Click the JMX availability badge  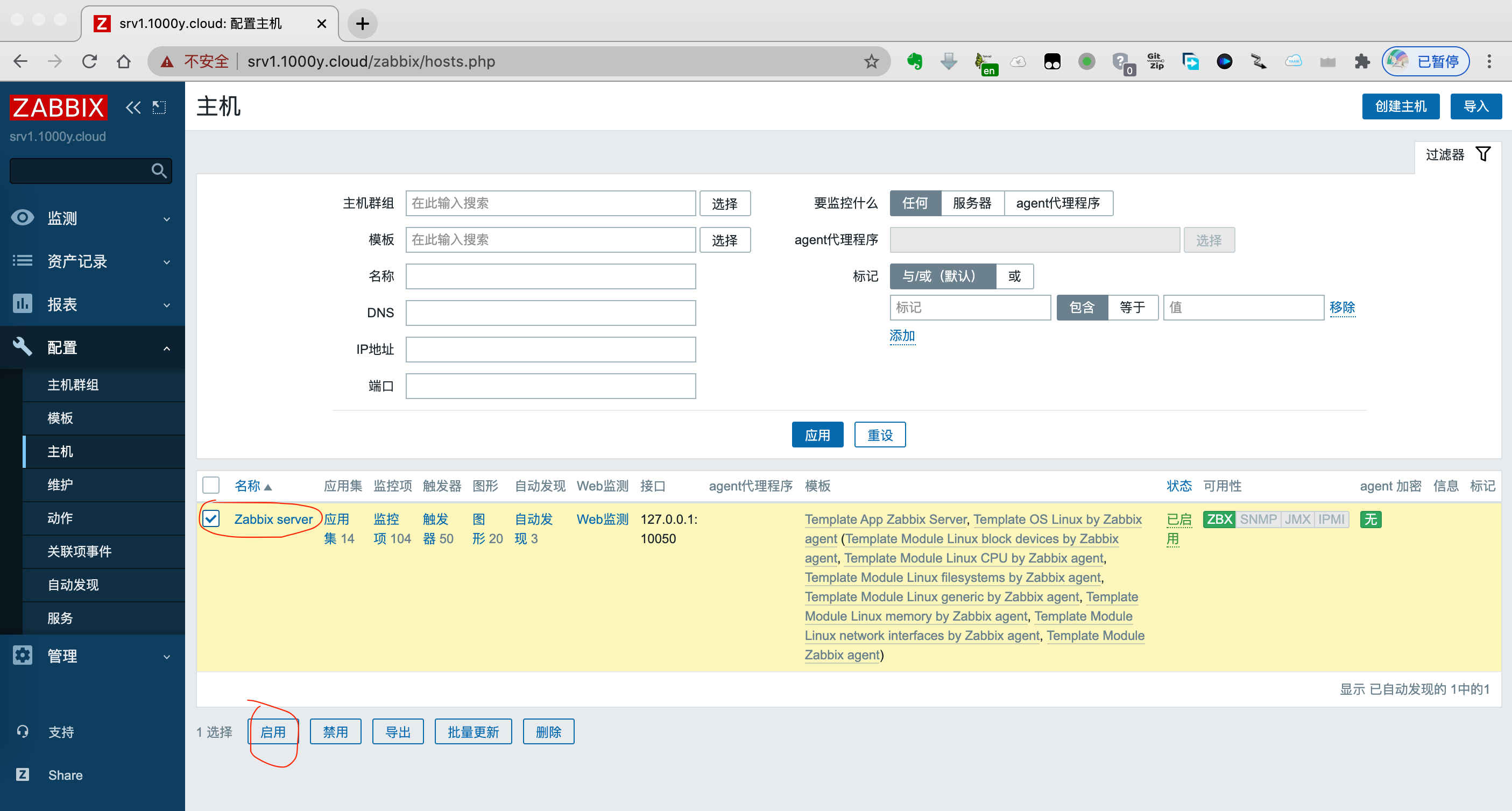pos(1297,520)
